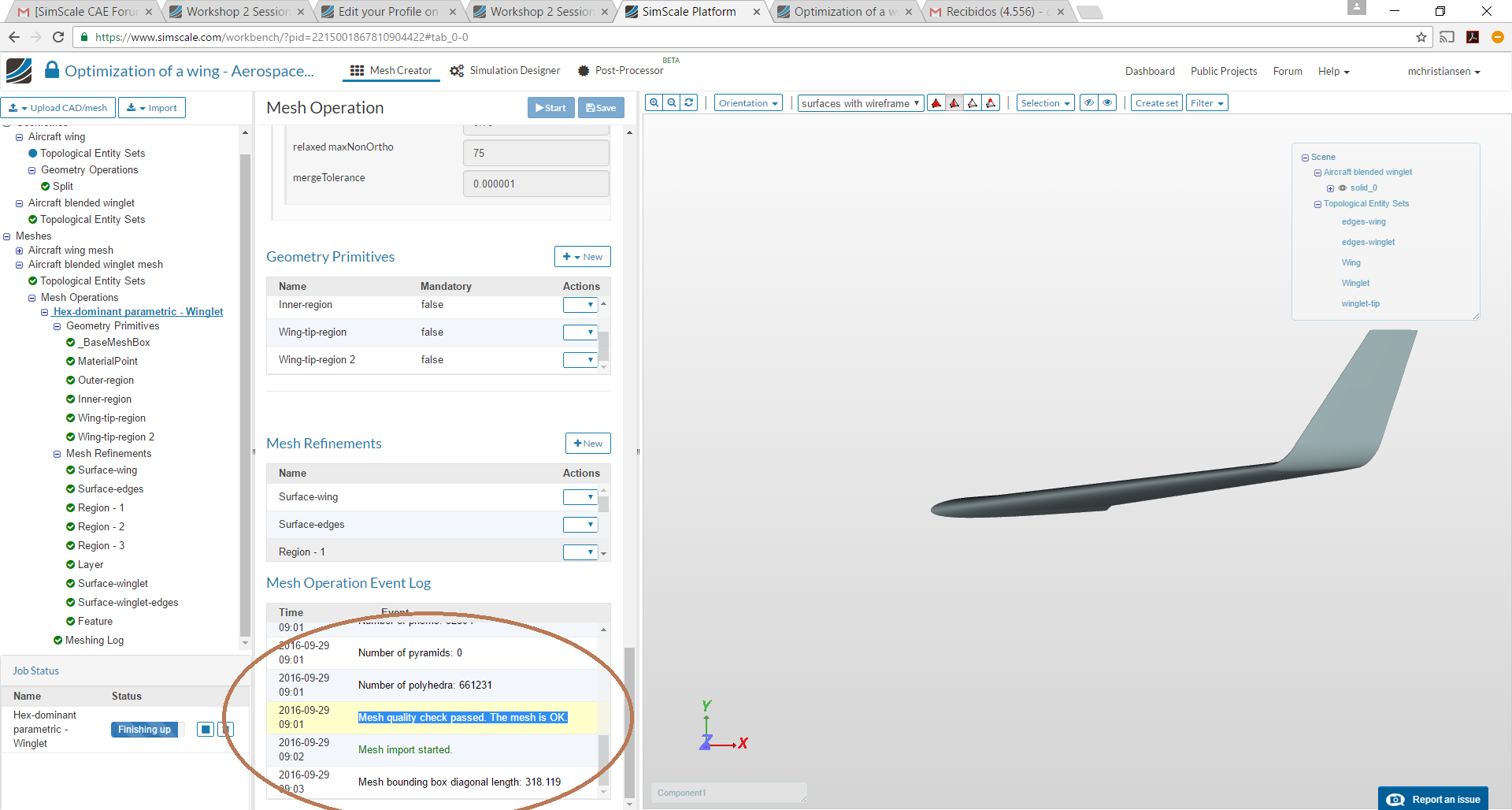Click status icon next to Layer
The image size is (1512, 810).
[x=71, y=565]
